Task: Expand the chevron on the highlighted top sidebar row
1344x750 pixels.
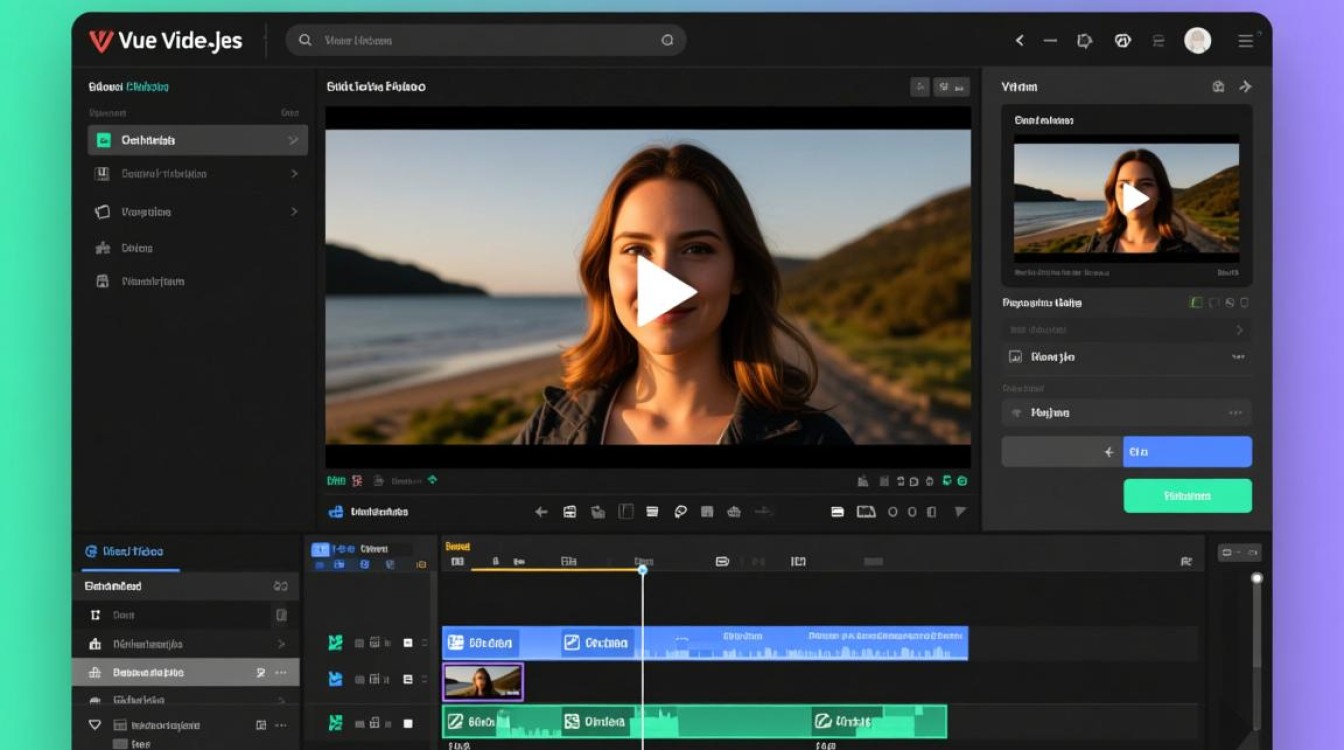Action: coord(293,140)
